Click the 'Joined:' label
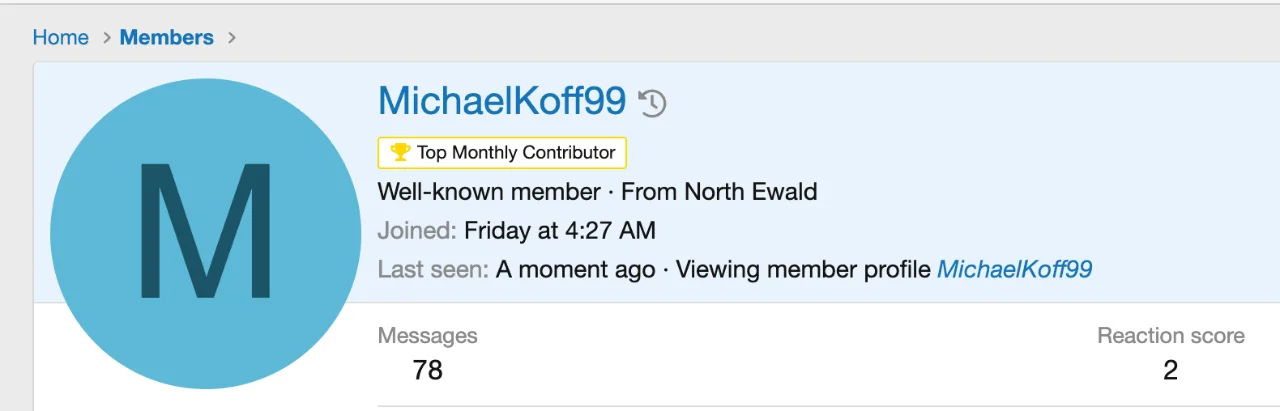Screen dimensions: 1280x411 pyautogui.click(x=417, y=231)
